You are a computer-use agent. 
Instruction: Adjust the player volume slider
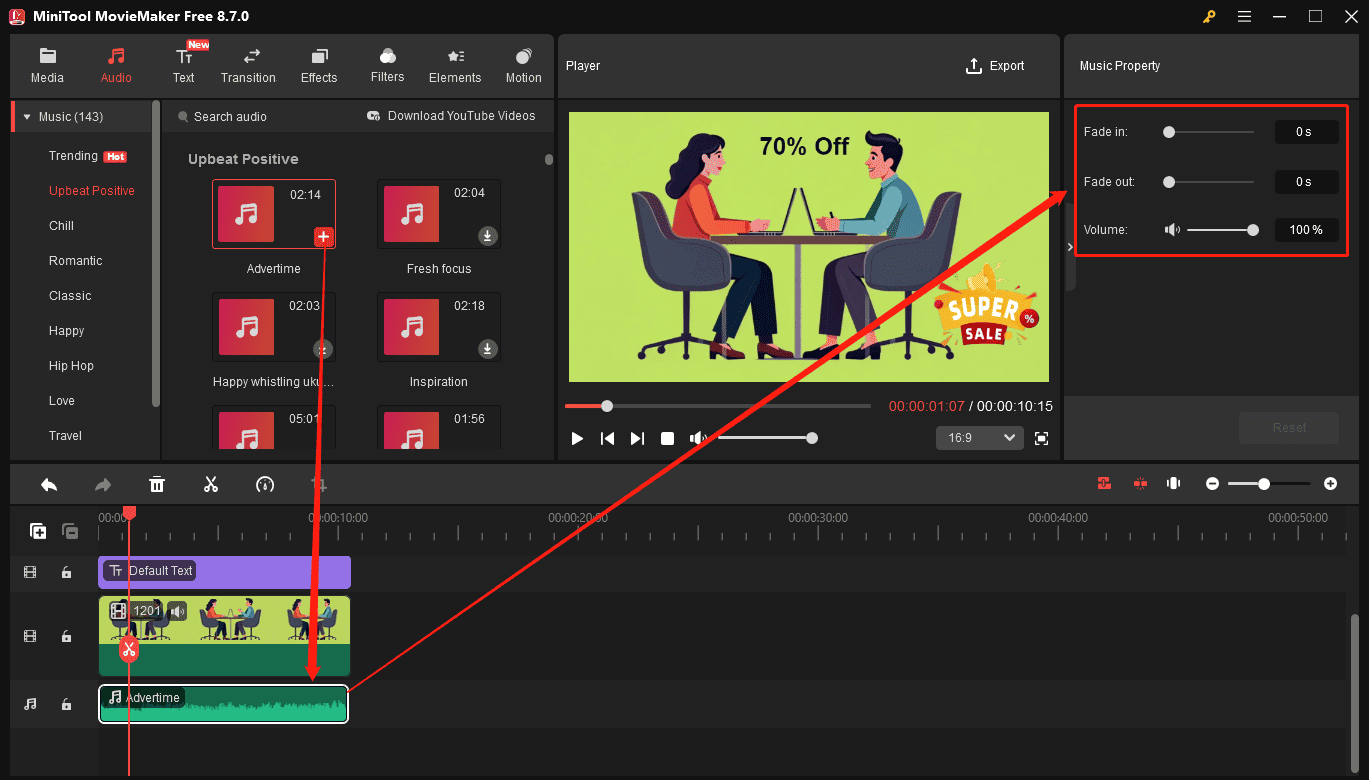(765, 438)
